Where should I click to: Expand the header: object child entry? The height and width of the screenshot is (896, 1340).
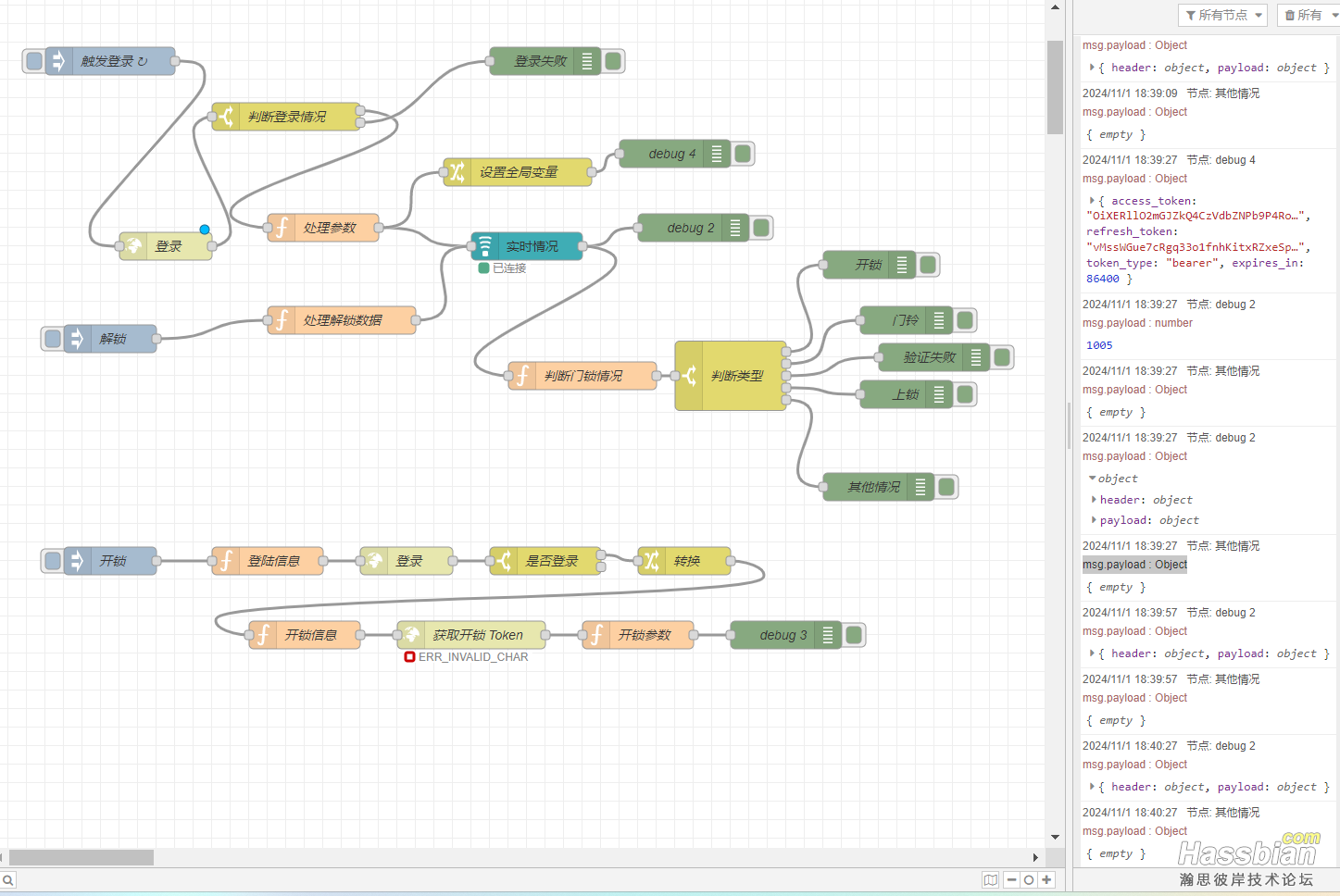(x=1094, y=500)
